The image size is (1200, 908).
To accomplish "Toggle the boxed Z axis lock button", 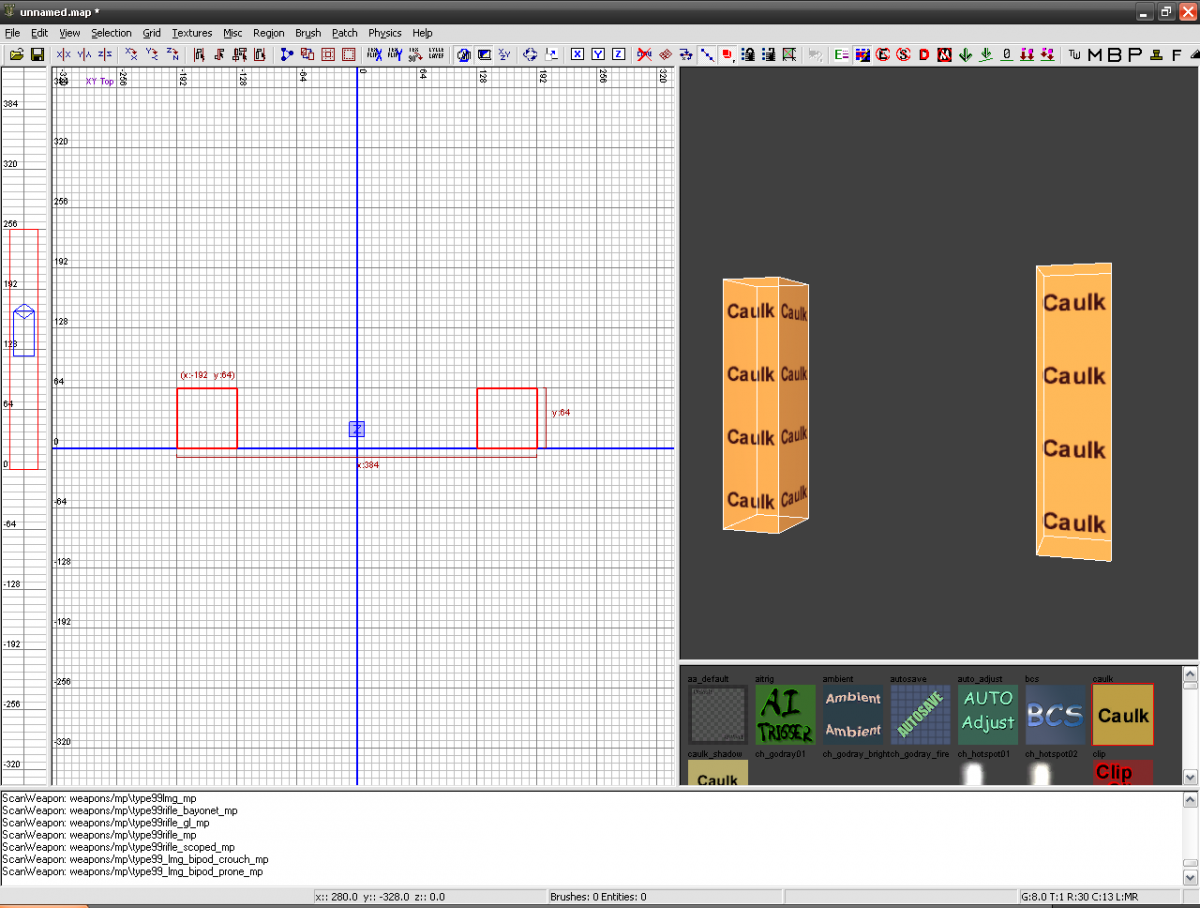I will [618, 54].
